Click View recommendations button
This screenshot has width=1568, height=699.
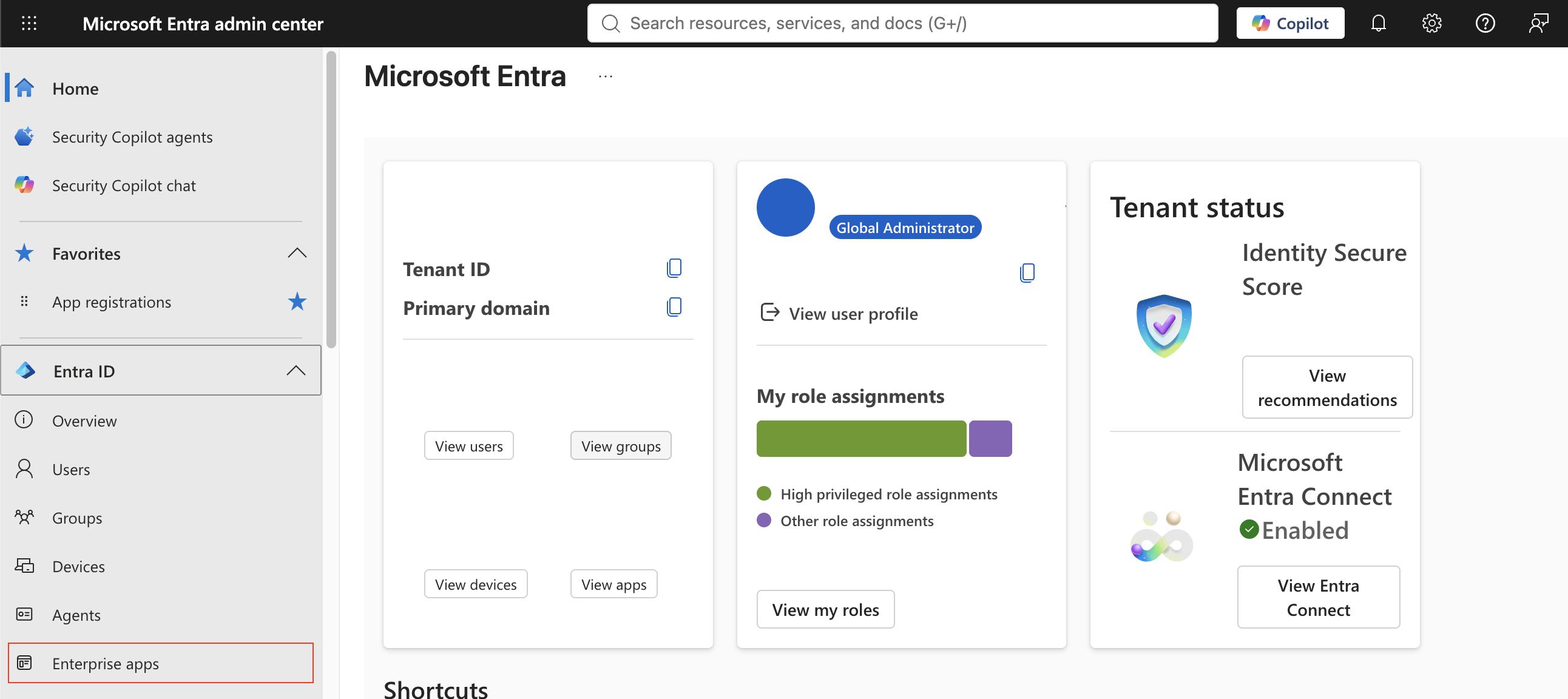pyautogui.click(x=1327, y=387)
